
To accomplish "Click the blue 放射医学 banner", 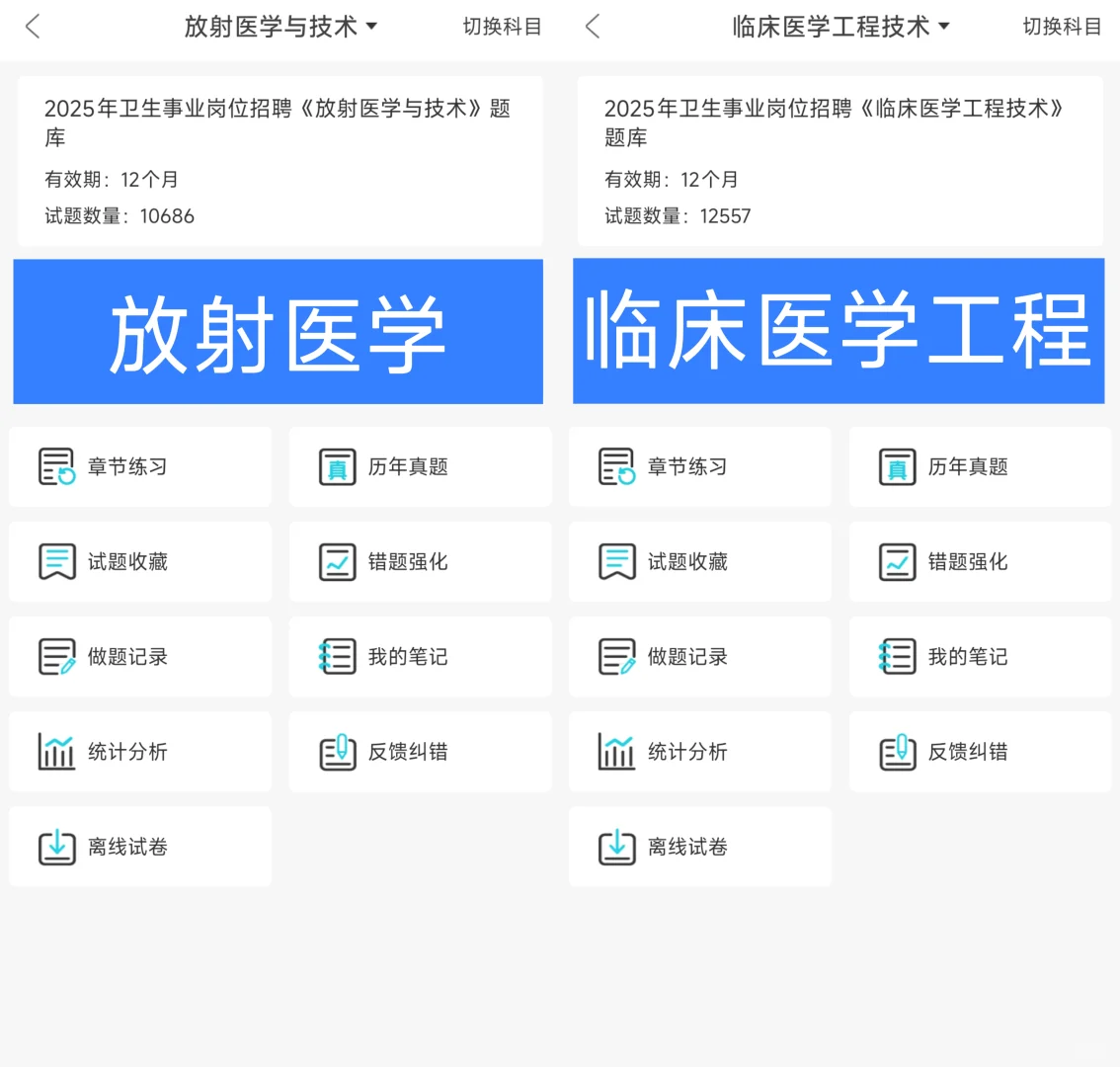I will [x=278, y=332].
